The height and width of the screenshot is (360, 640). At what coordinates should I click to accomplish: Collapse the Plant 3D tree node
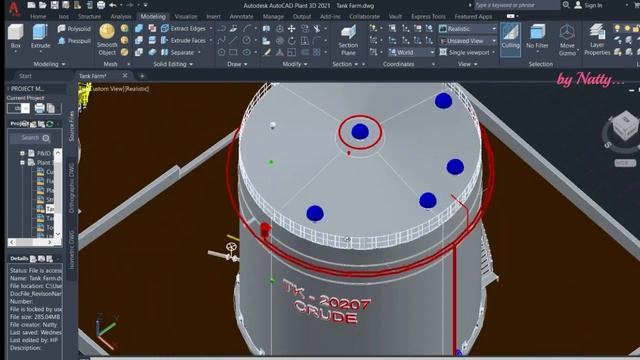point(22,162)
